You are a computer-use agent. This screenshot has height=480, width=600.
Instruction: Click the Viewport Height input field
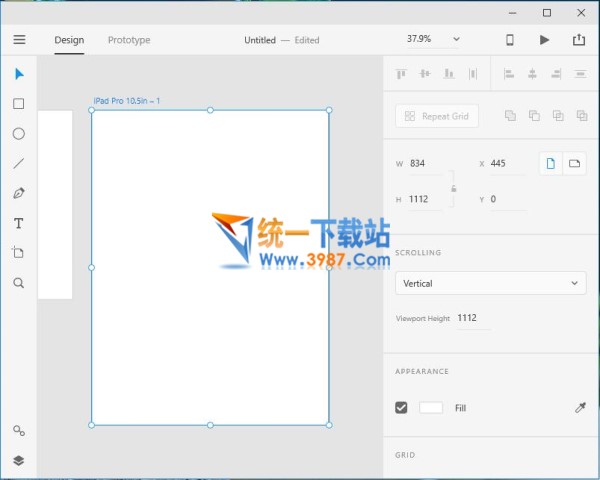472,318
